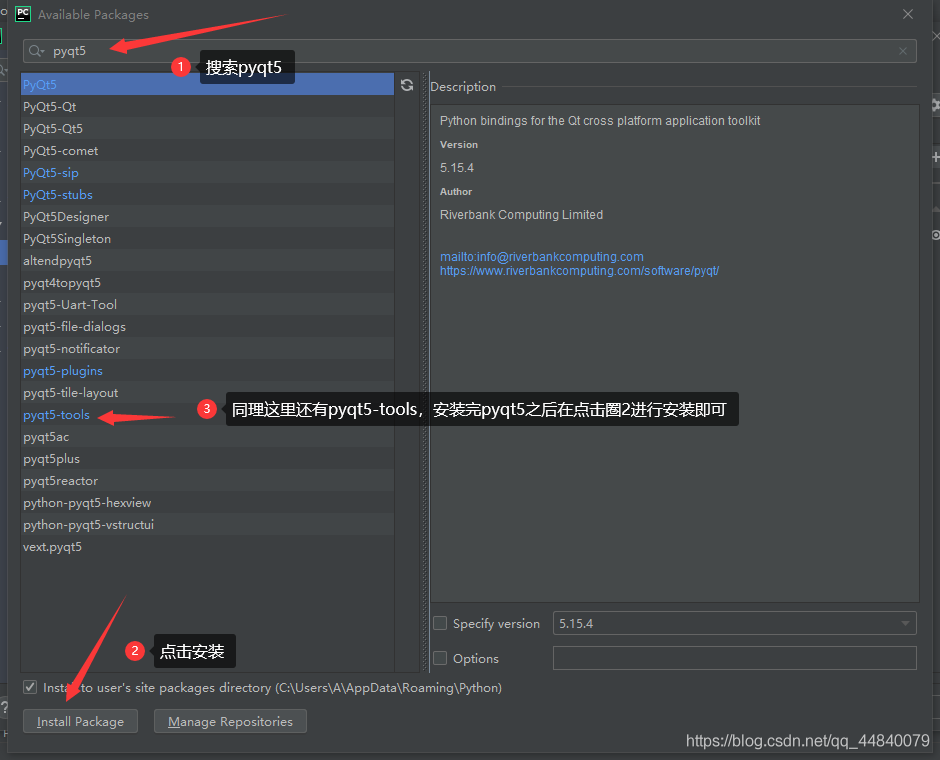This screenshot has width=940, height=760.
Task: Select the PyQt5-Qt package
Action: (x=207, y=107)
